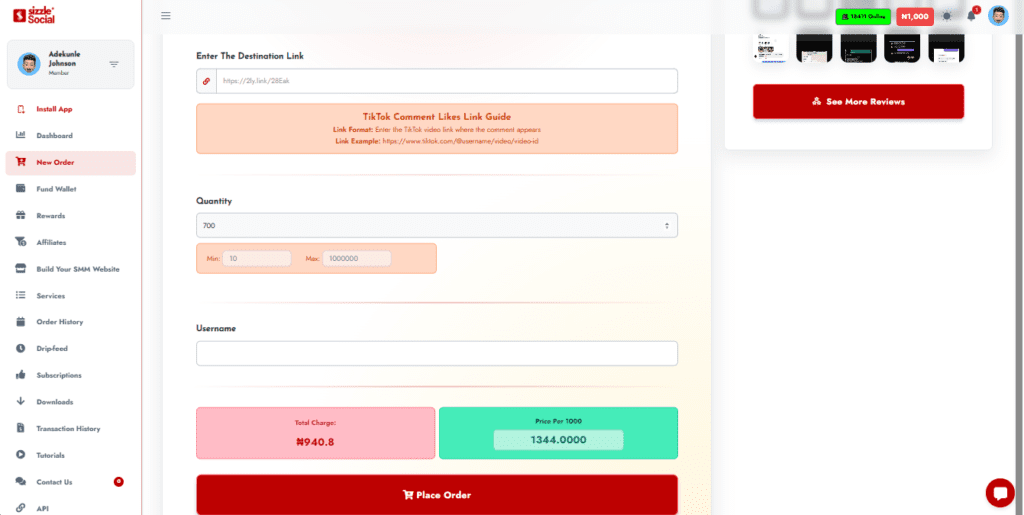Click the Max value field
The height and width of the screenshot is (515, 1024).
point(357,258)
